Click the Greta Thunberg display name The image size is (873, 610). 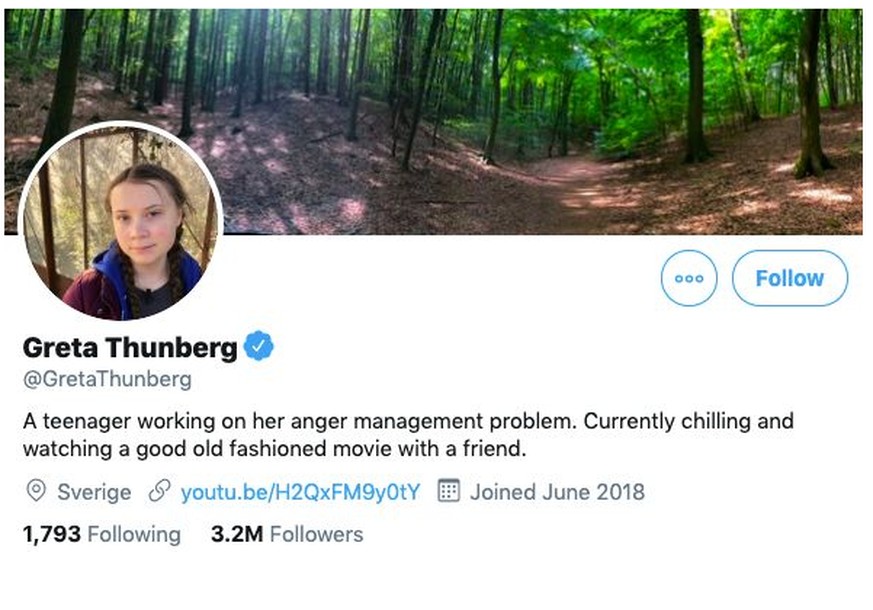[x=130, y=347]
